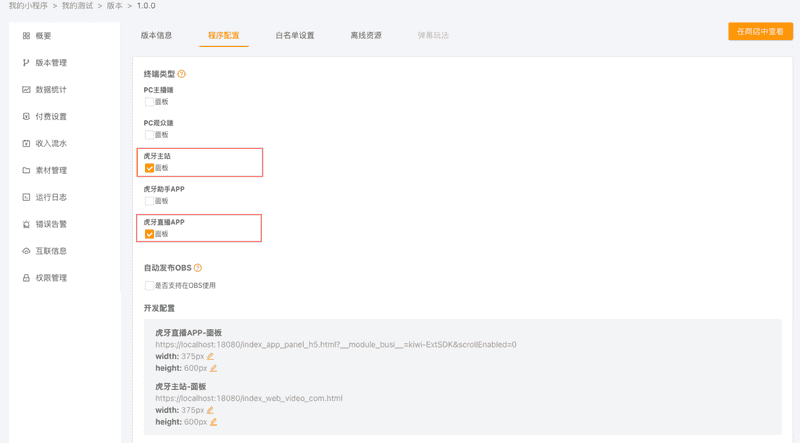Image resolution: width=800 pixels, height=443 pixels.
Task: Uncheck 面板 checkbox under 虎牙主站
Action: click(149, 168)
